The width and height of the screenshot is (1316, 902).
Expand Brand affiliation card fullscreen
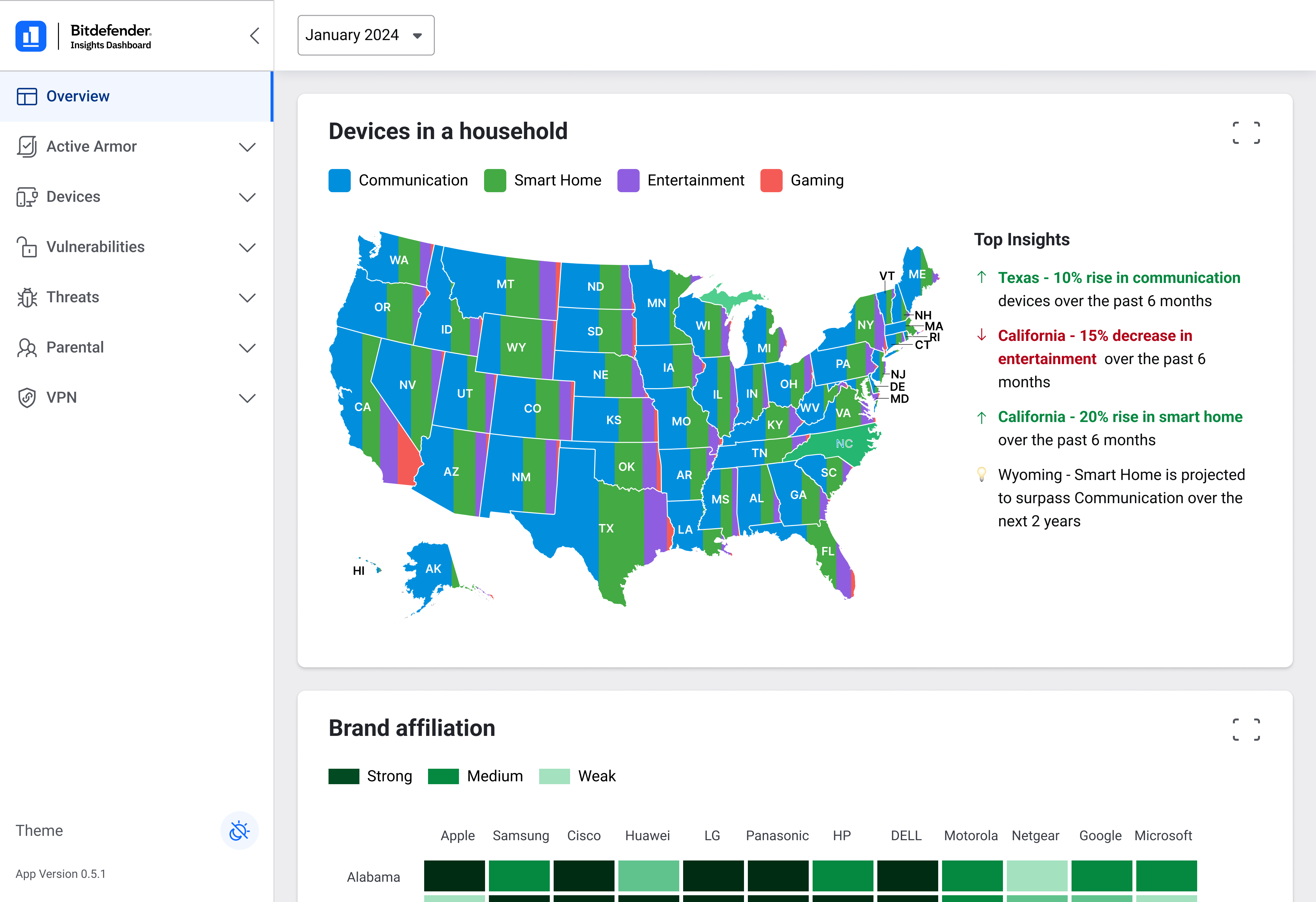pos(1246,729)
